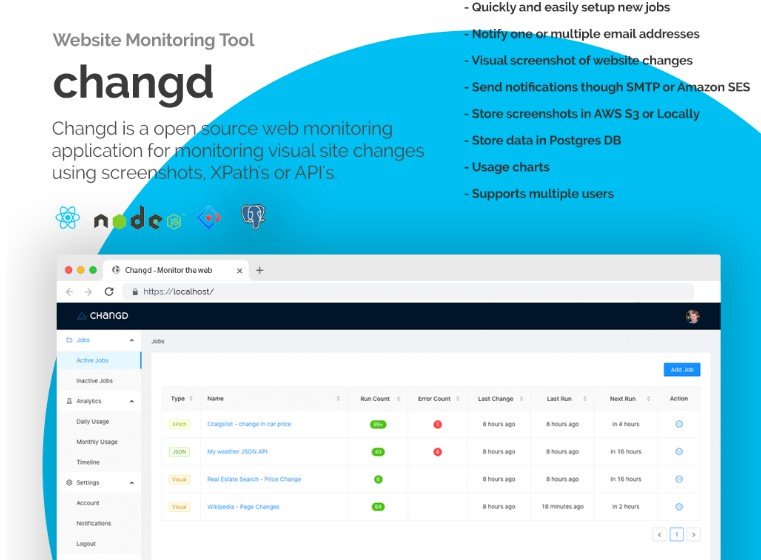Image resolution: width=761 pixels, height=560 pixels.
Task: Click Logout in the sidebar
Action: pos(99,544)
